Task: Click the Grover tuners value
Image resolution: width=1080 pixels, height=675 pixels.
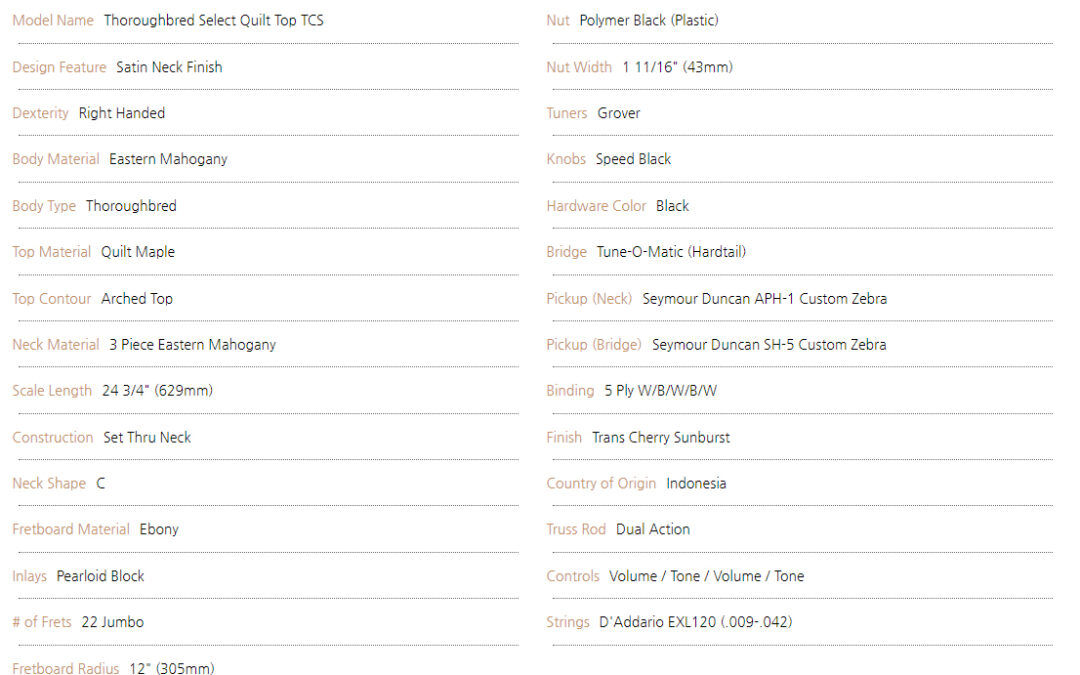Action: tap(619, 113)
